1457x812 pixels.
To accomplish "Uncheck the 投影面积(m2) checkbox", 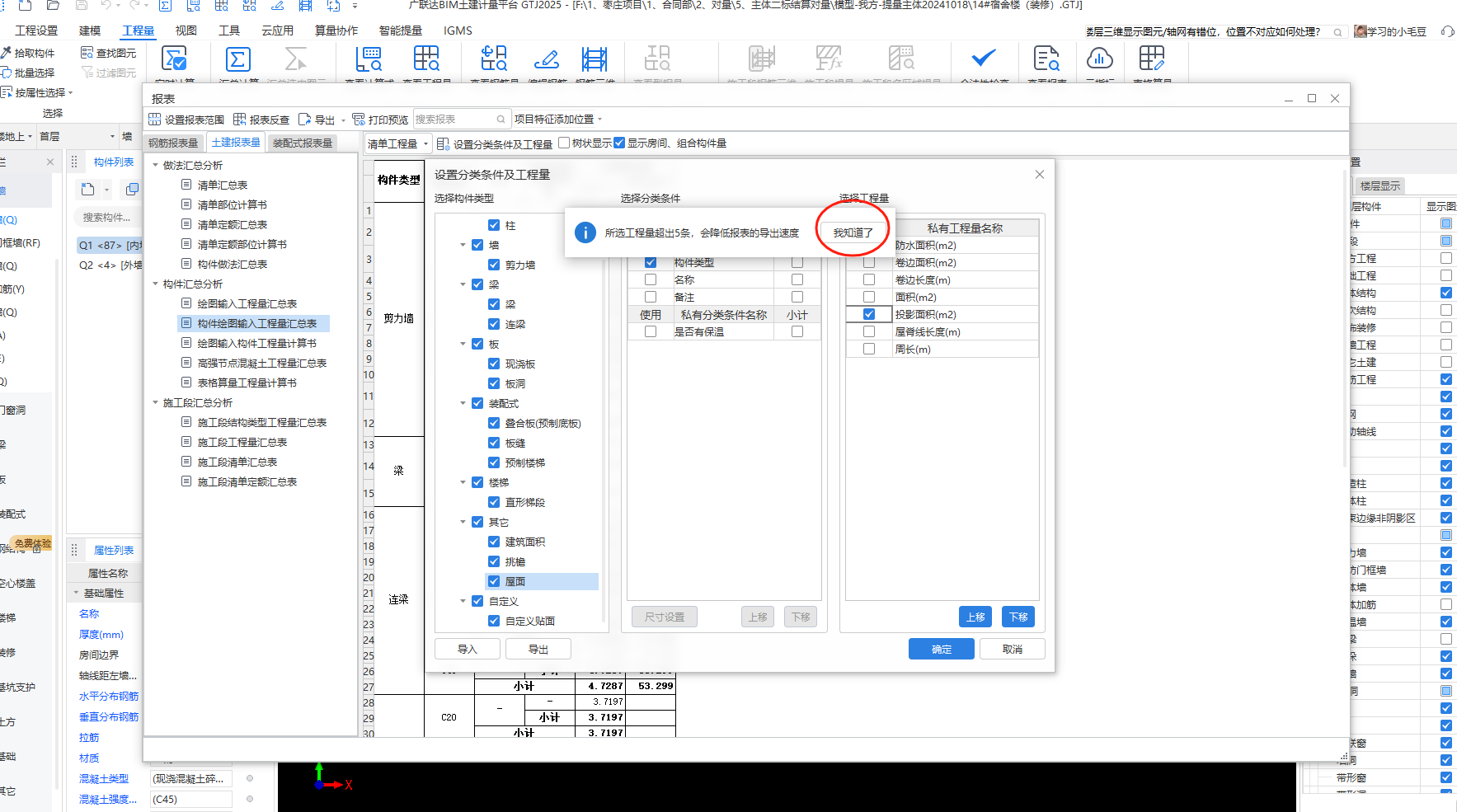I will tap(869, 314).
